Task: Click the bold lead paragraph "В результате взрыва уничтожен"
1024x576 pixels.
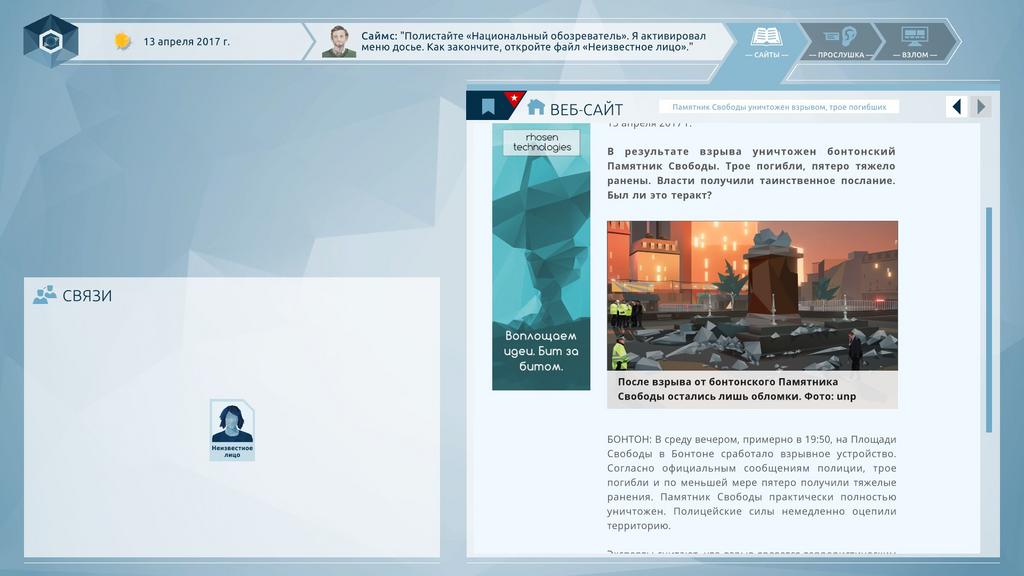Action: [751, 173]
